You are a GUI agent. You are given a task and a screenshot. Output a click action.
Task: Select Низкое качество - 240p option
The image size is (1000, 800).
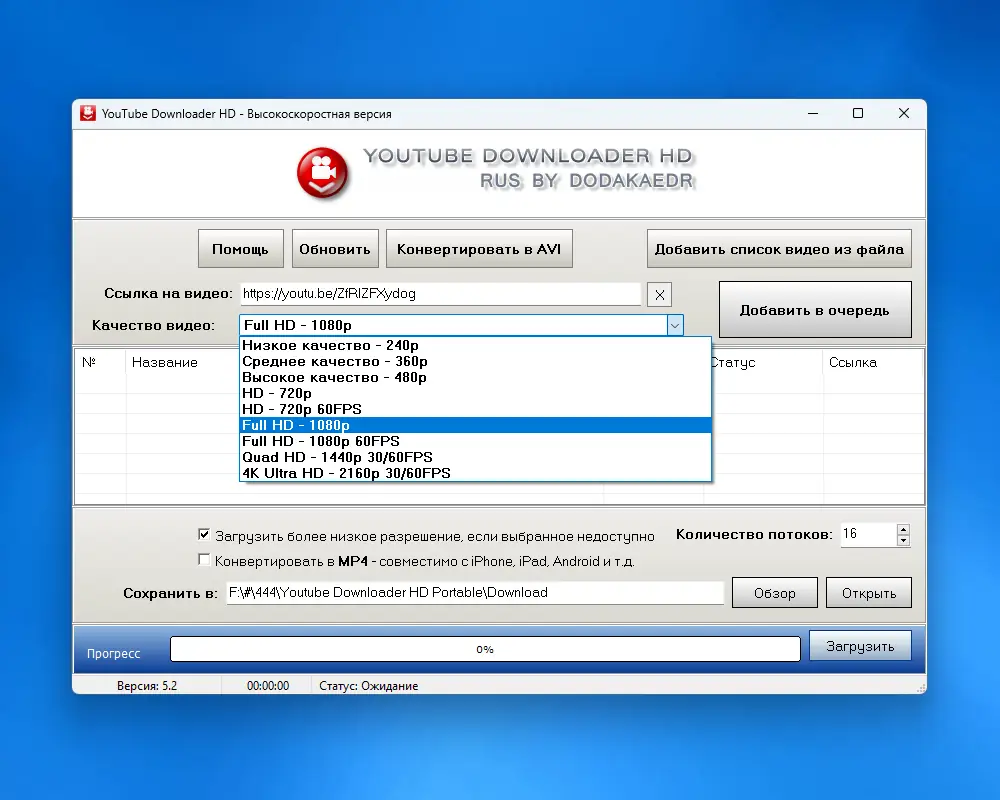475,345
